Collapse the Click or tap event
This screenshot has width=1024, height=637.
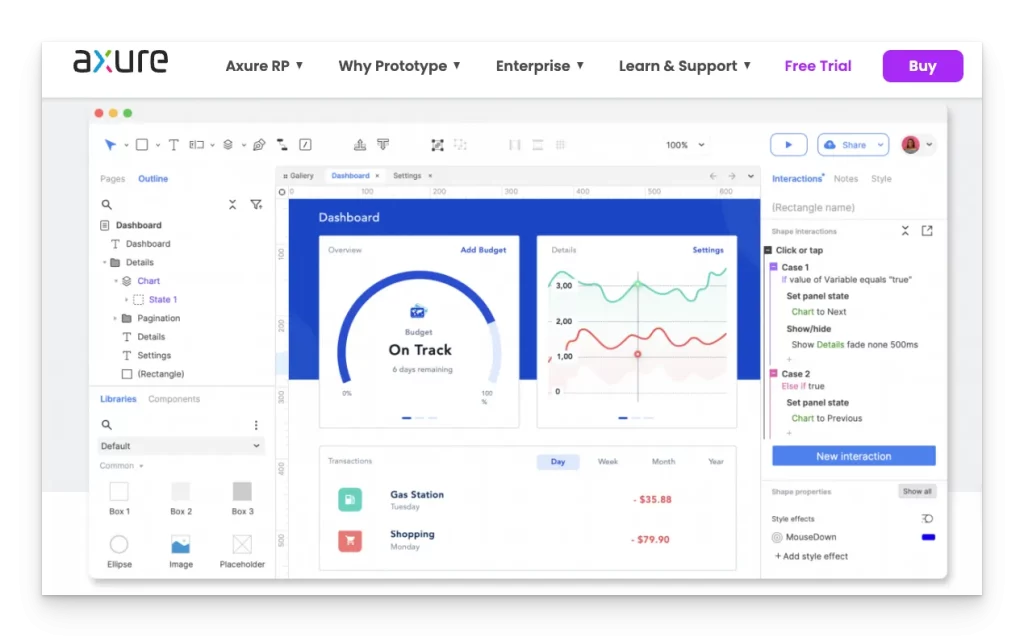(x=768, y=250)
